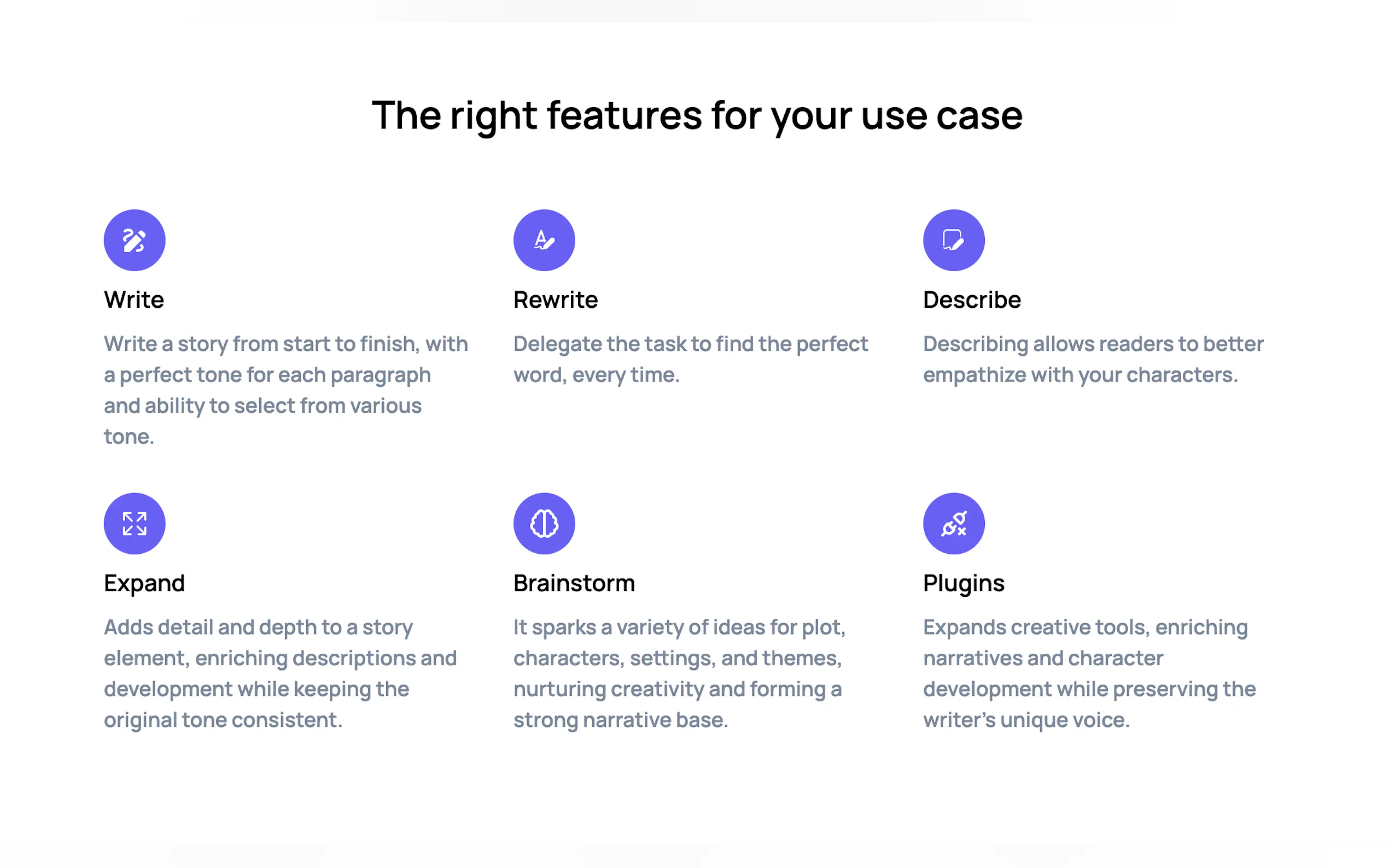1389x868 pixels.
Task: Click the Plugins description about creative tools
Action: click(x=1089, y=673)
